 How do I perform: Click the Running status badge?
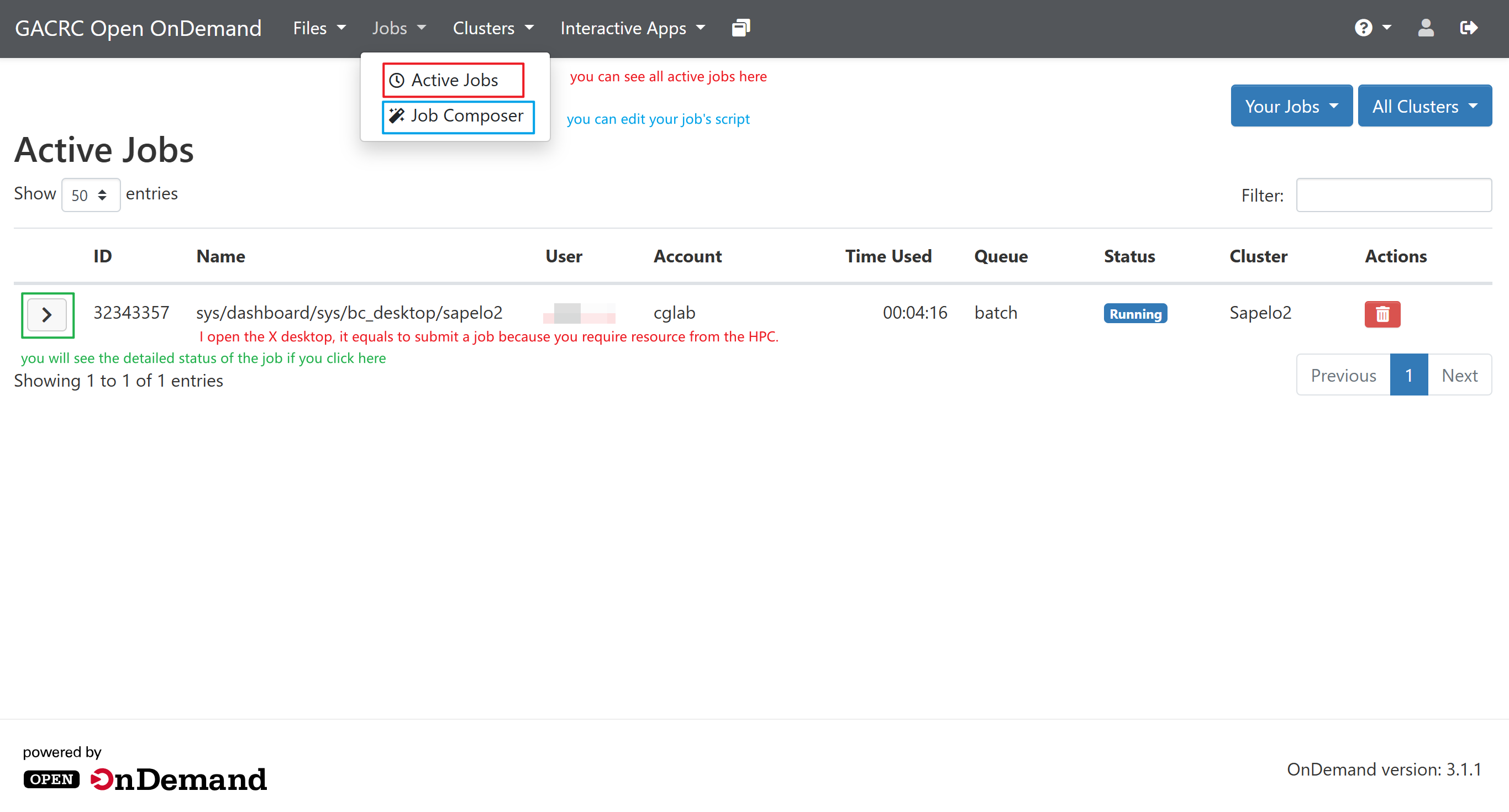[x=1135, y=314]
